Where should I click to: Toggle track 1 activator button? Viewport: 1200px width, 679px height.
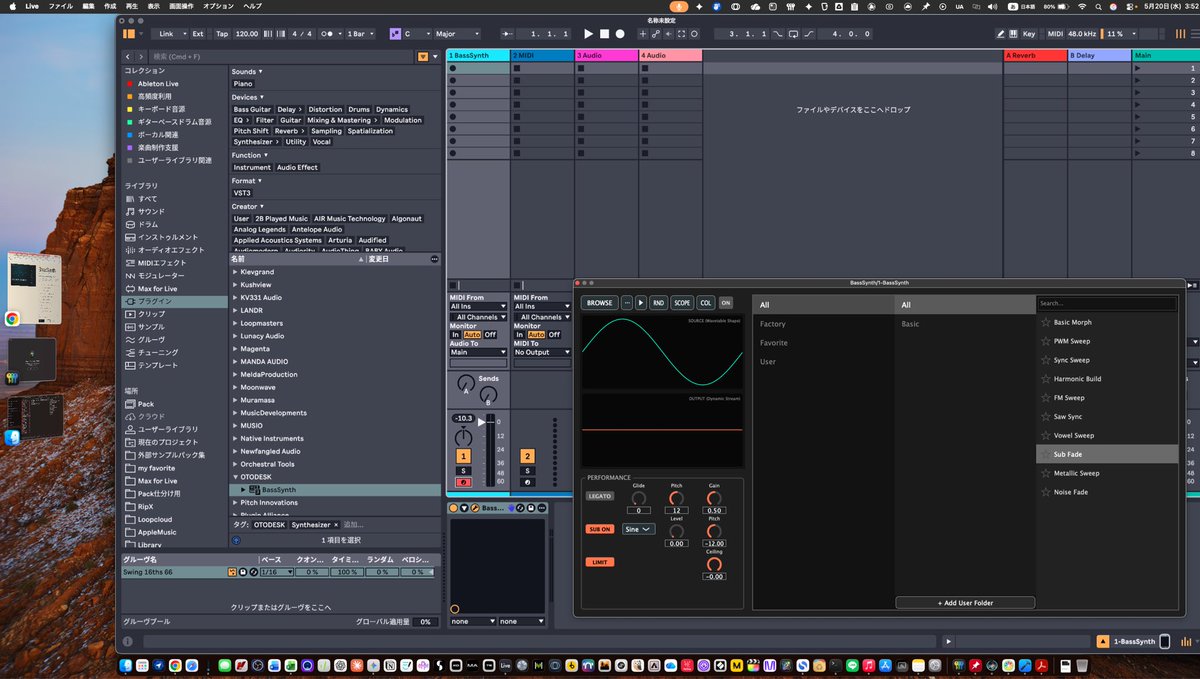(464, 456)
